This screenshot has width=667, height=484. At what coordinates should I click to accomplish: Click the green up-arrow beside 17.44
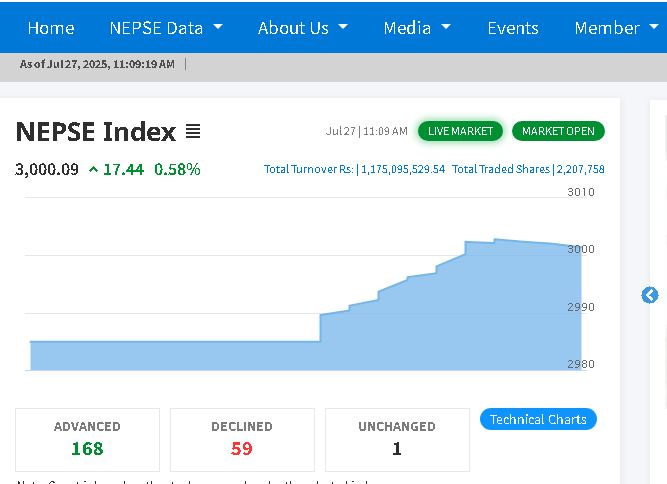point(93,170)
